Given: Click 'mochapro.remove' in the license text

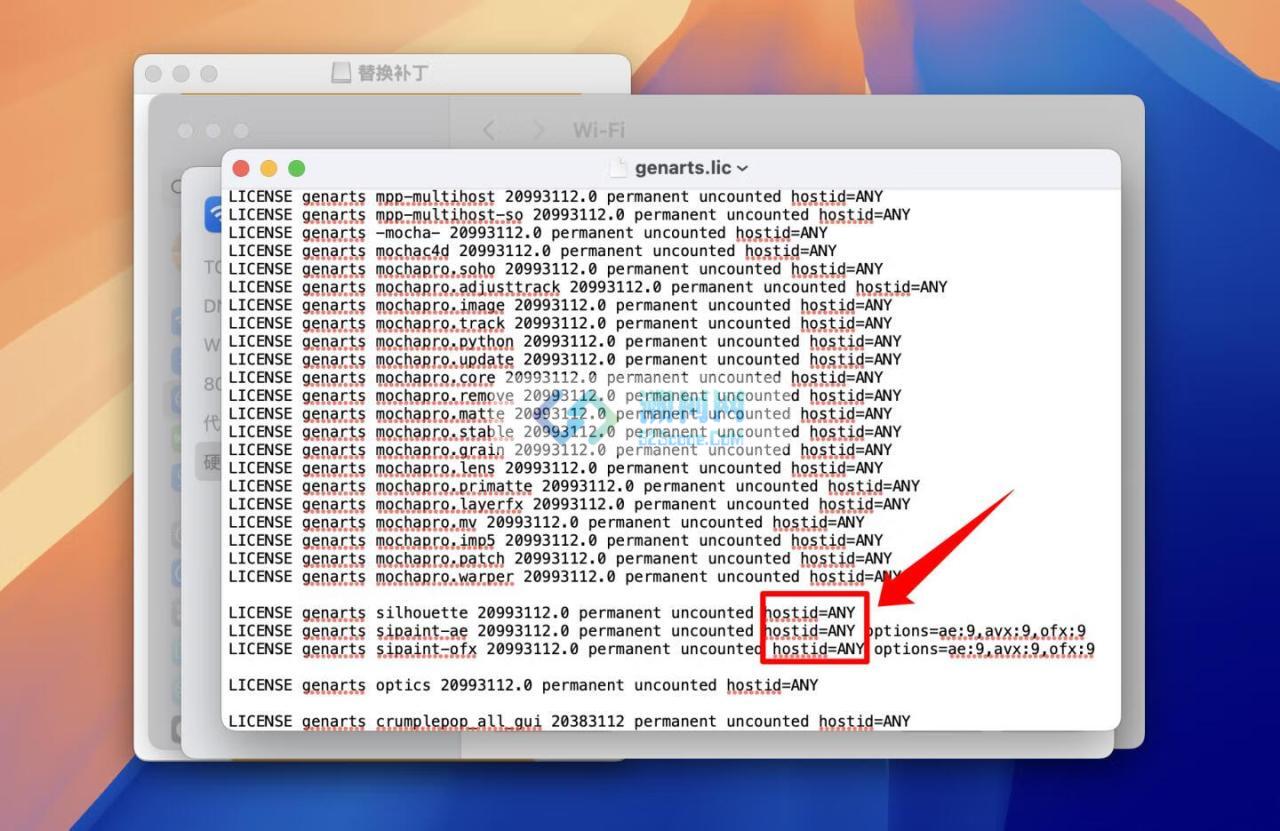Looking at the screenshot, I should click(x=445, y=395).
